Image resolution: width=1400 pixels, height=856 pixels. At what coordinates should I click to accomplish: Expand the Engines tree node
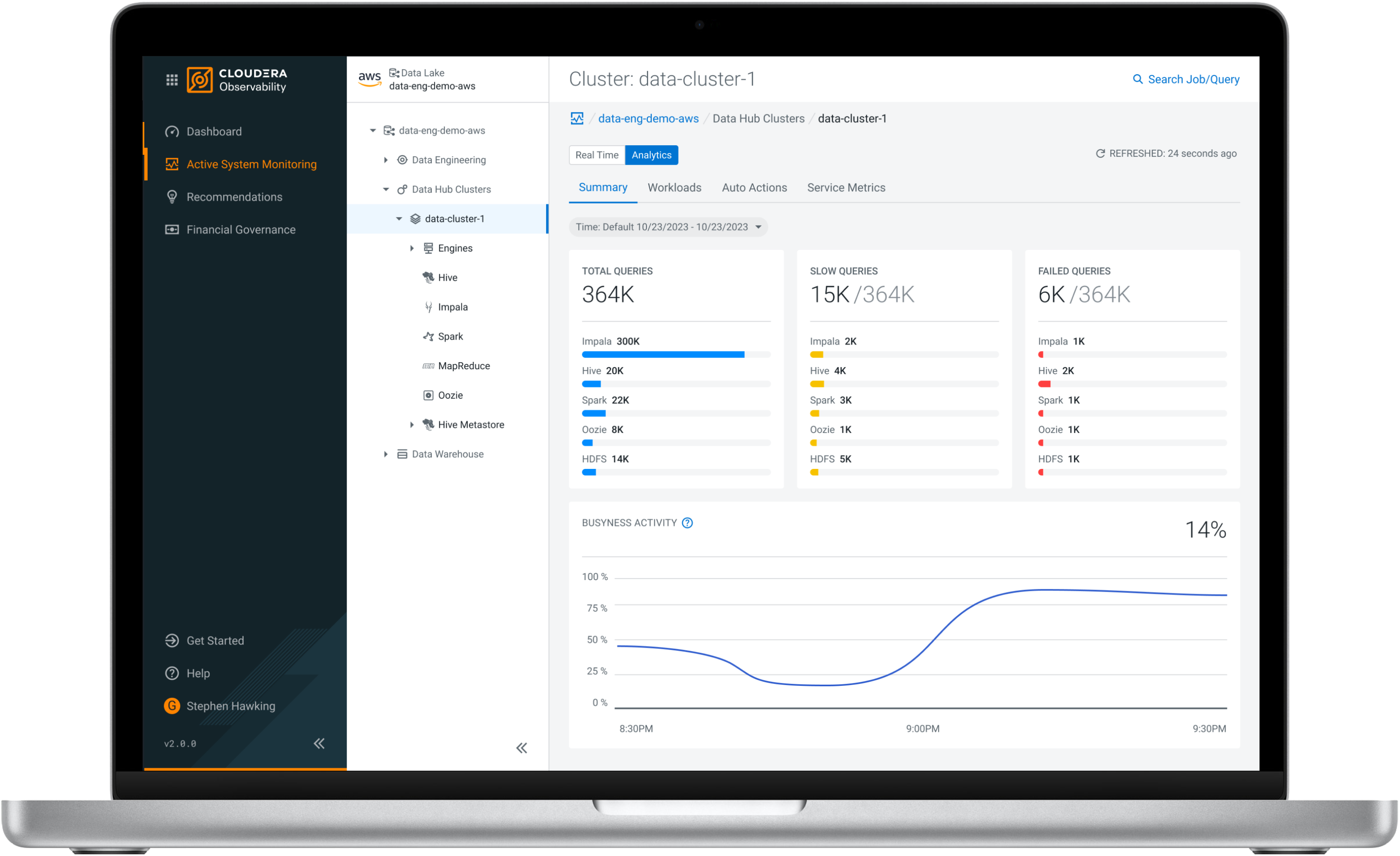[412, 248]
